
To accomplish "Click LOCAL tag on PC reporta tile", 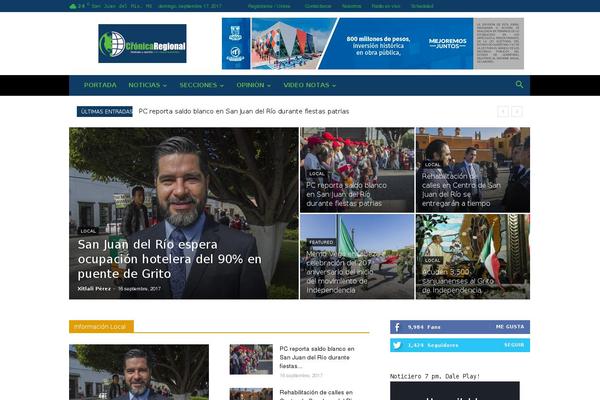I will (317, 174).
